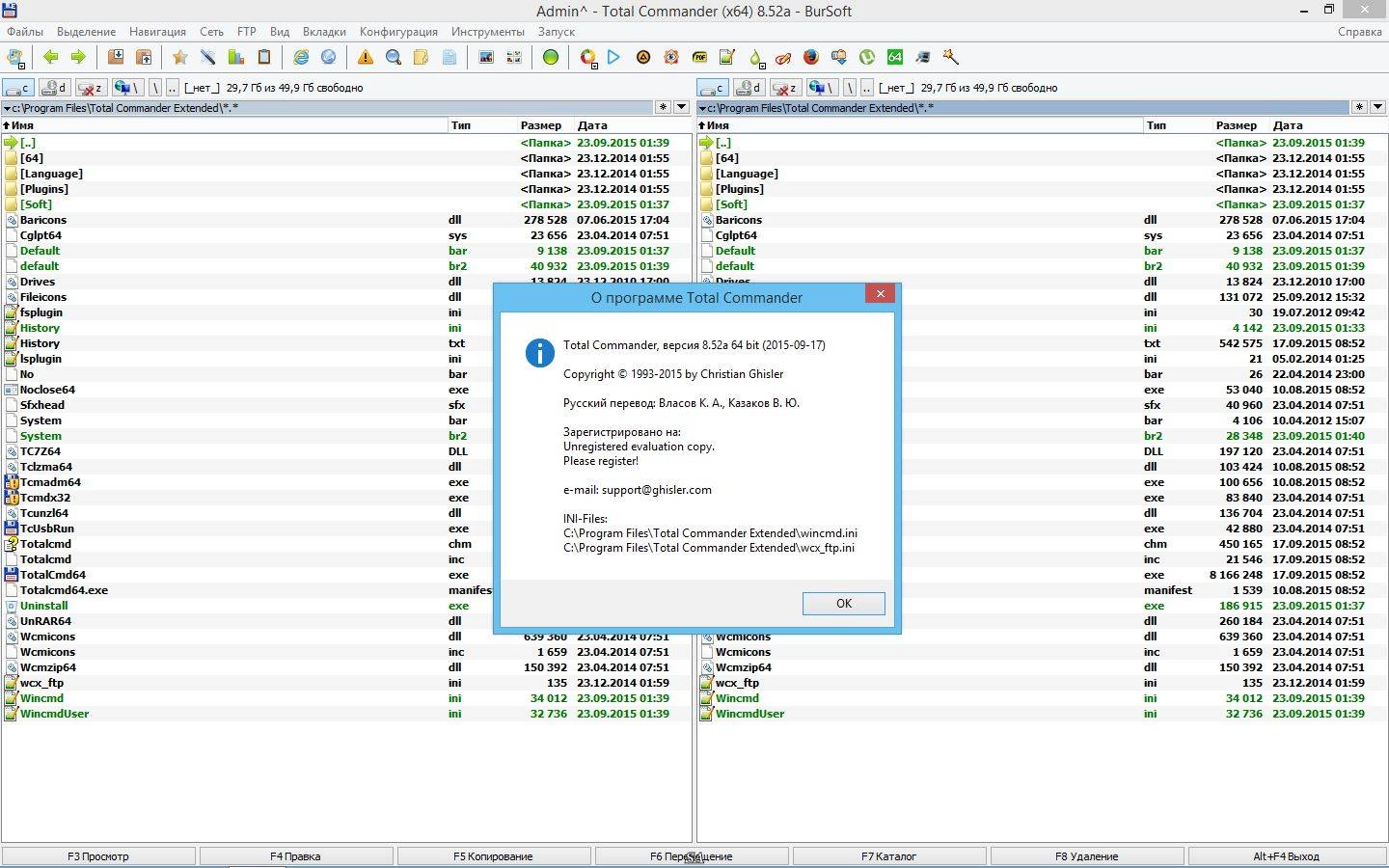The image size is (1389, 868).
Task: Open search with the magnifier icon
Action: pos(394,57)
